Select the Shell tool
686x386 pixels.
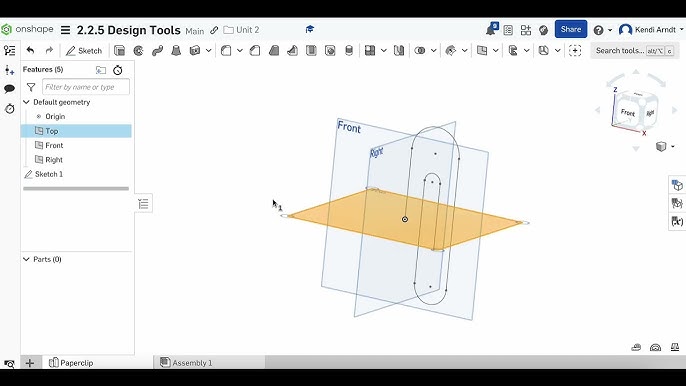(x=311, y=51)
